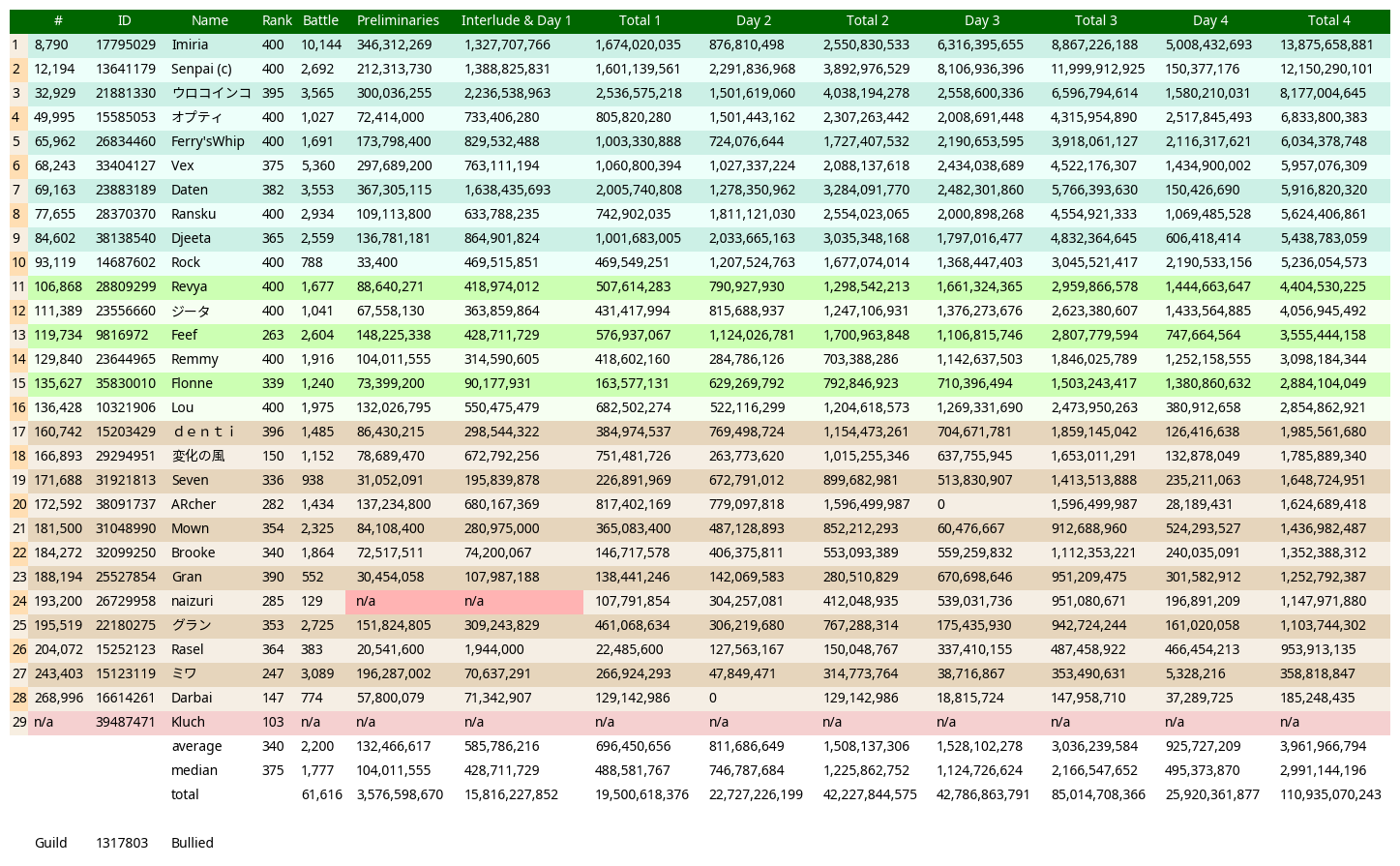Click the "Day 2" column header
The image size is (1400, 866).
tap(754, 20)
